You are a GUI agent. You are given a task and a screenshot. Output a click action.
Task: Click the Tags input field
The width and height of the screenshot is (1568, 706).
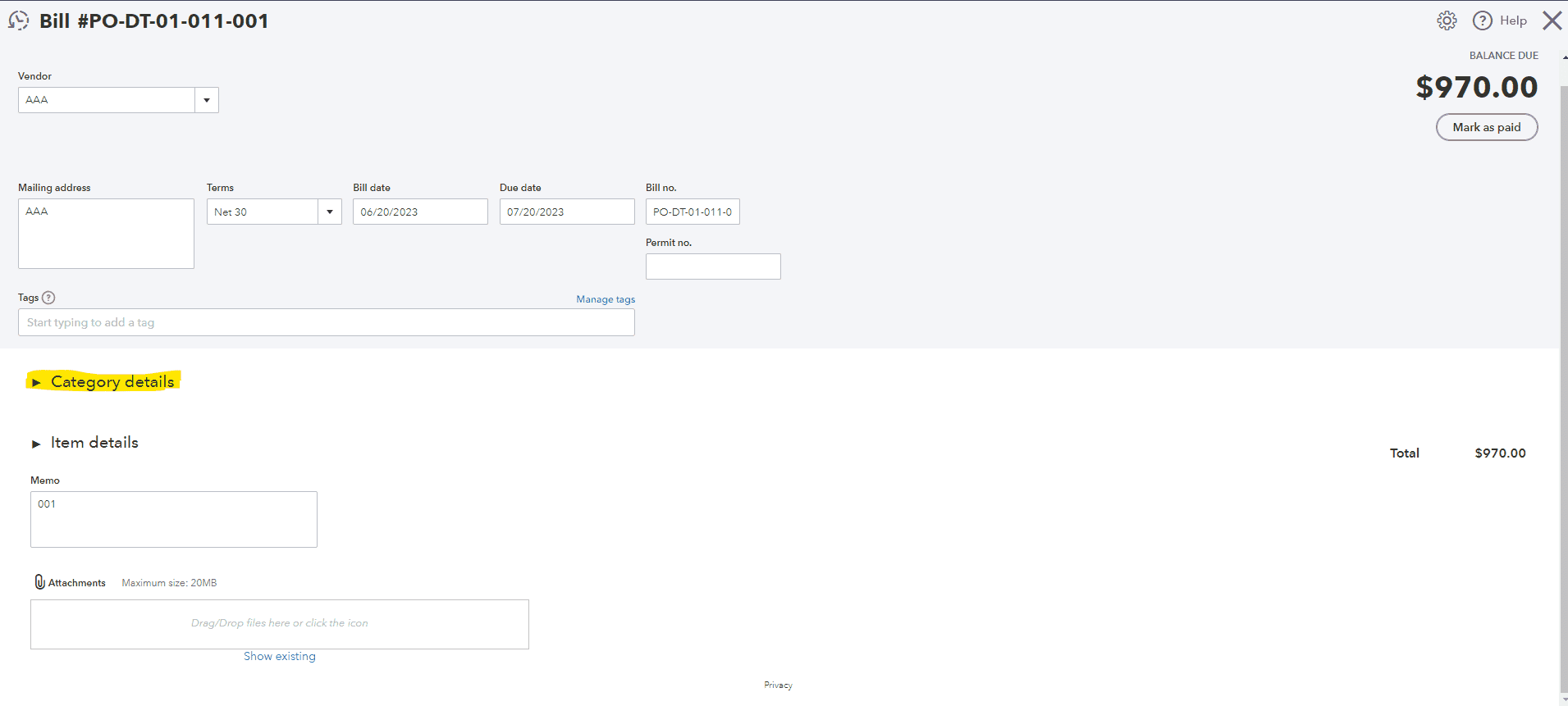click(x=326, y=322)
